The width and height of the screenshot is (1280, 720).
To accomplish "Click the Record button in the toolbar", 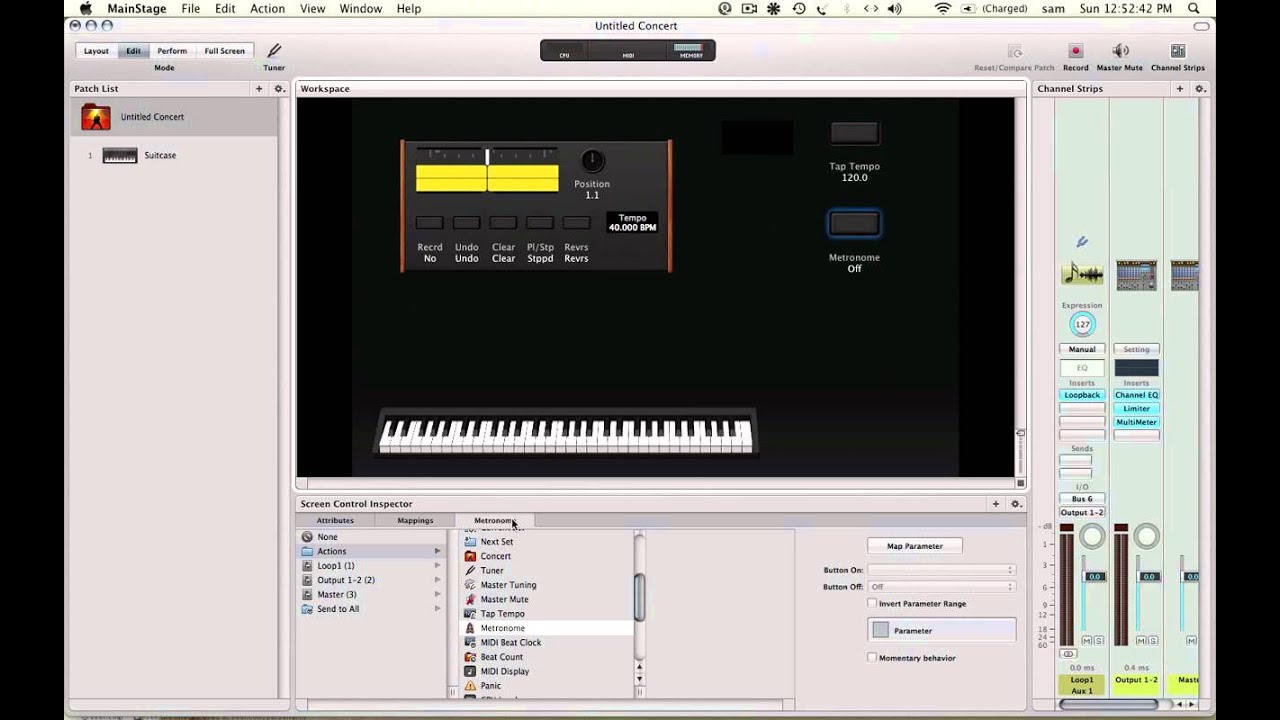I will [1076, 51].
